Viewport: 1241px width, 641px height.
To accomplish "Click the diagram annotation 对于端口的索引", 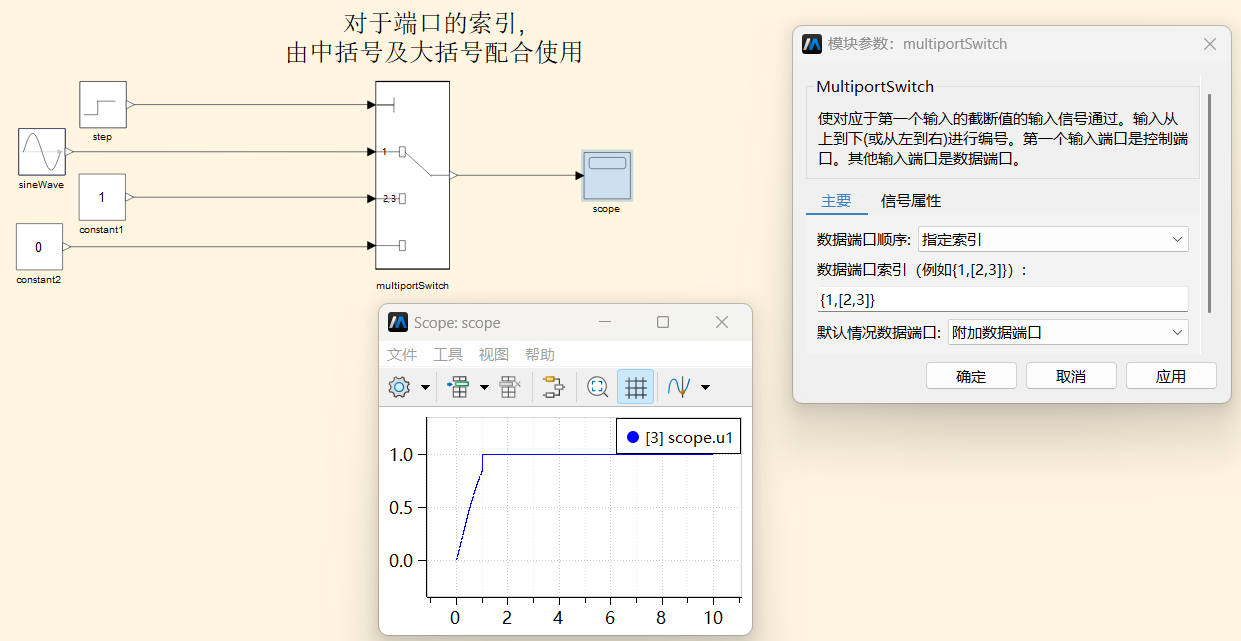I will click(x=434, y=23).
